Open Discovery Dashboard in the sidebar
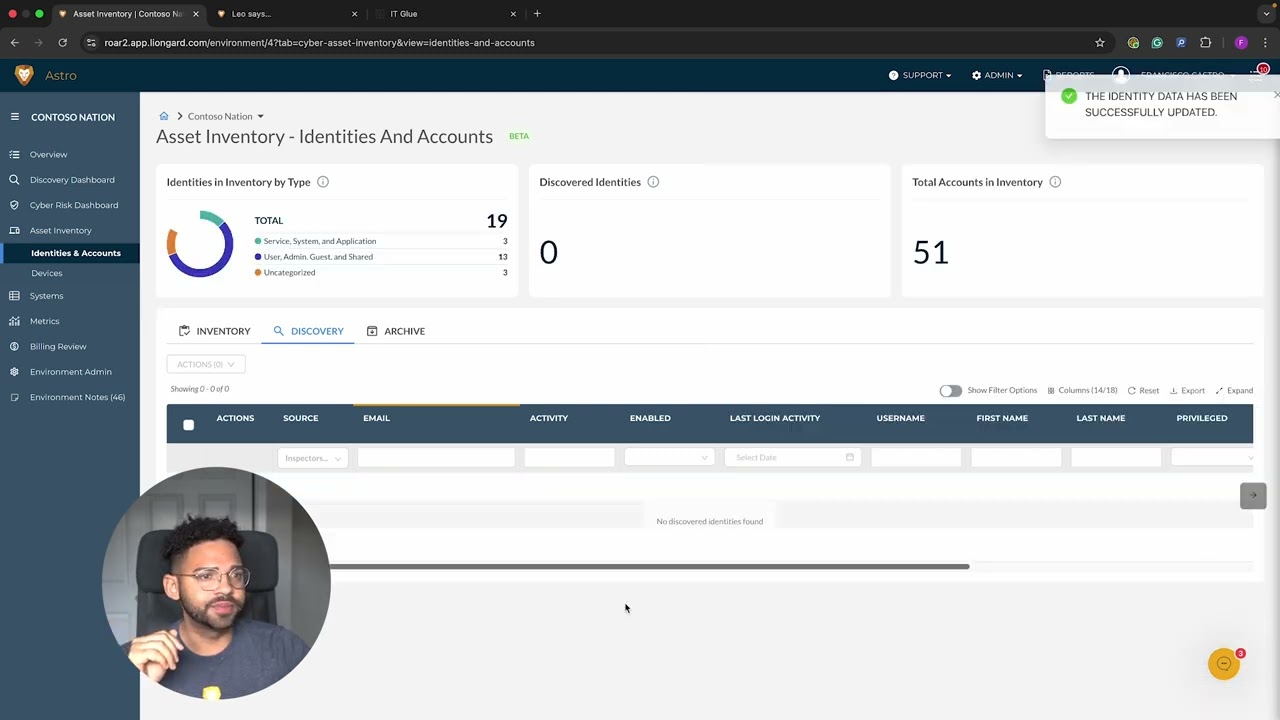Image resolution: width=1280 pixels, height=720 pixels. point(72,180)
